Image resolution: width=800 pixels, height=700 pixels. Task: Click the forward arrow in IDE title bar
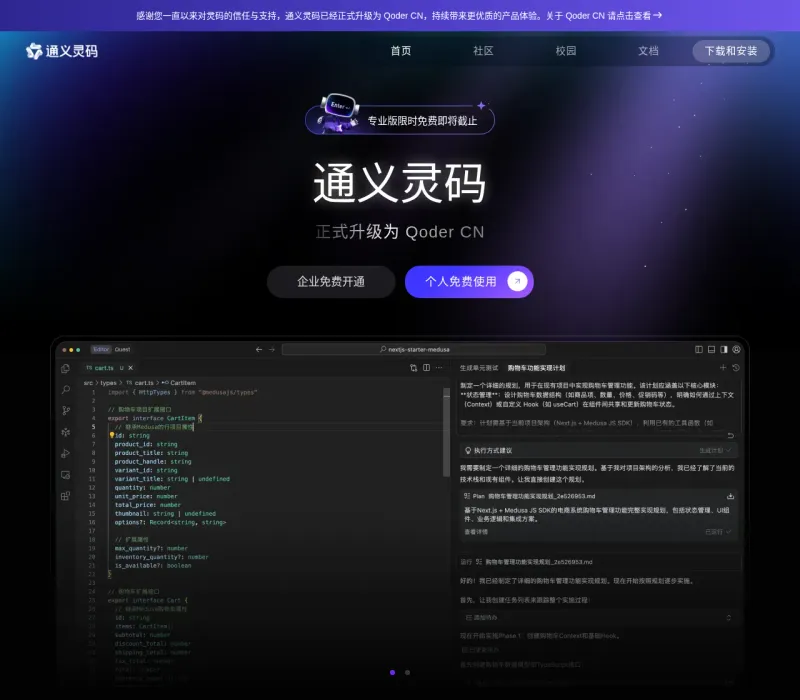pyautogui.click(x=271, y=349)
